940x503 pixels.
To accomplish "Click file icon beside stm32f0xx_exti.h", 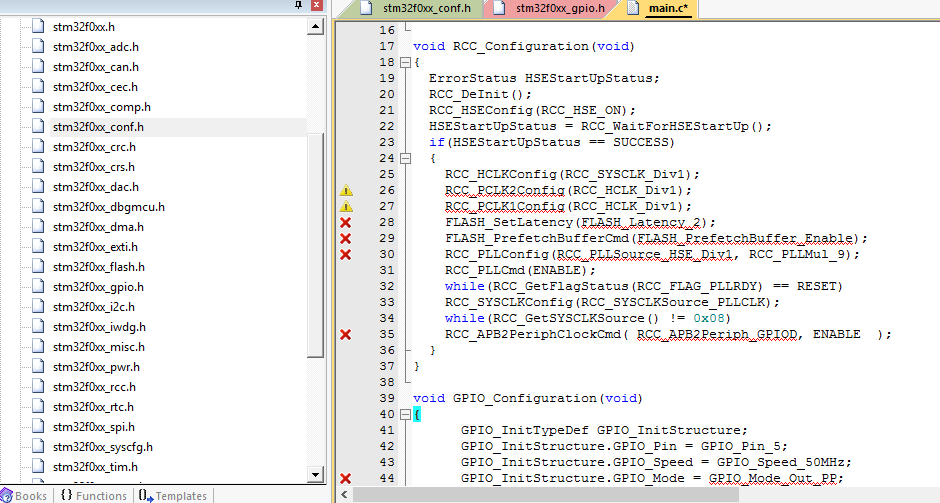I will coord(38,246).
